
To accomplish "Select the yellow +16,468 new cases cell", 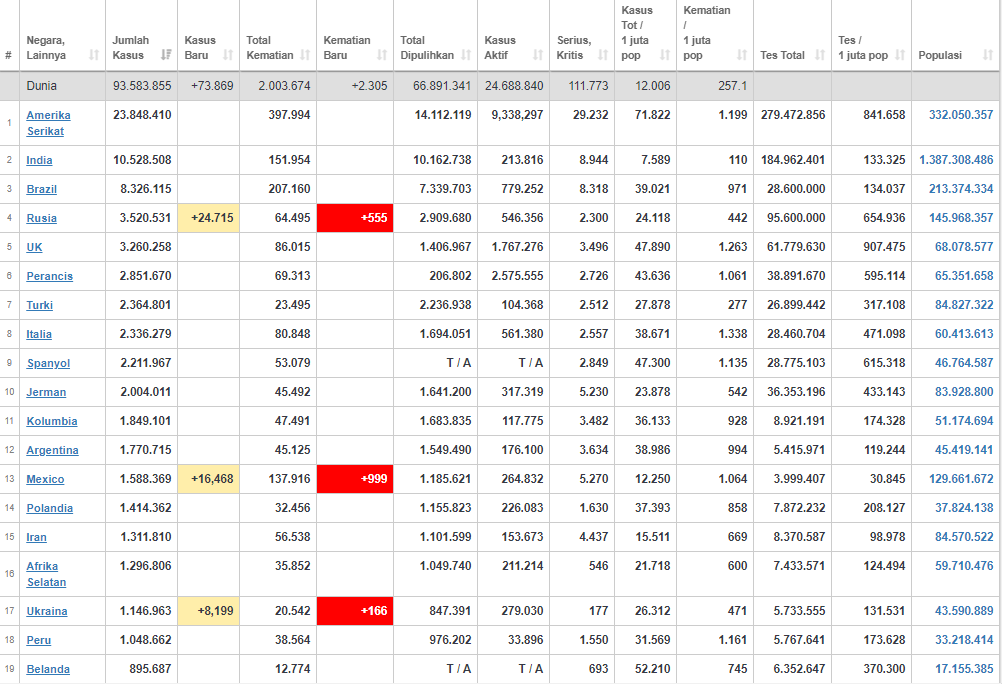I will point(208,479).
